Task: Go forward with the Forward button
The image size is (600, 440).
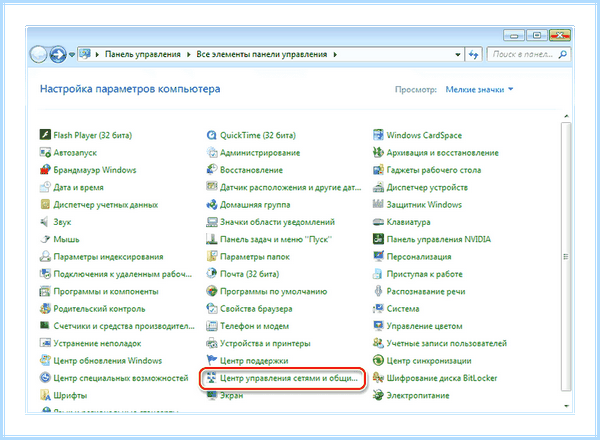Action: coord(58,55)
